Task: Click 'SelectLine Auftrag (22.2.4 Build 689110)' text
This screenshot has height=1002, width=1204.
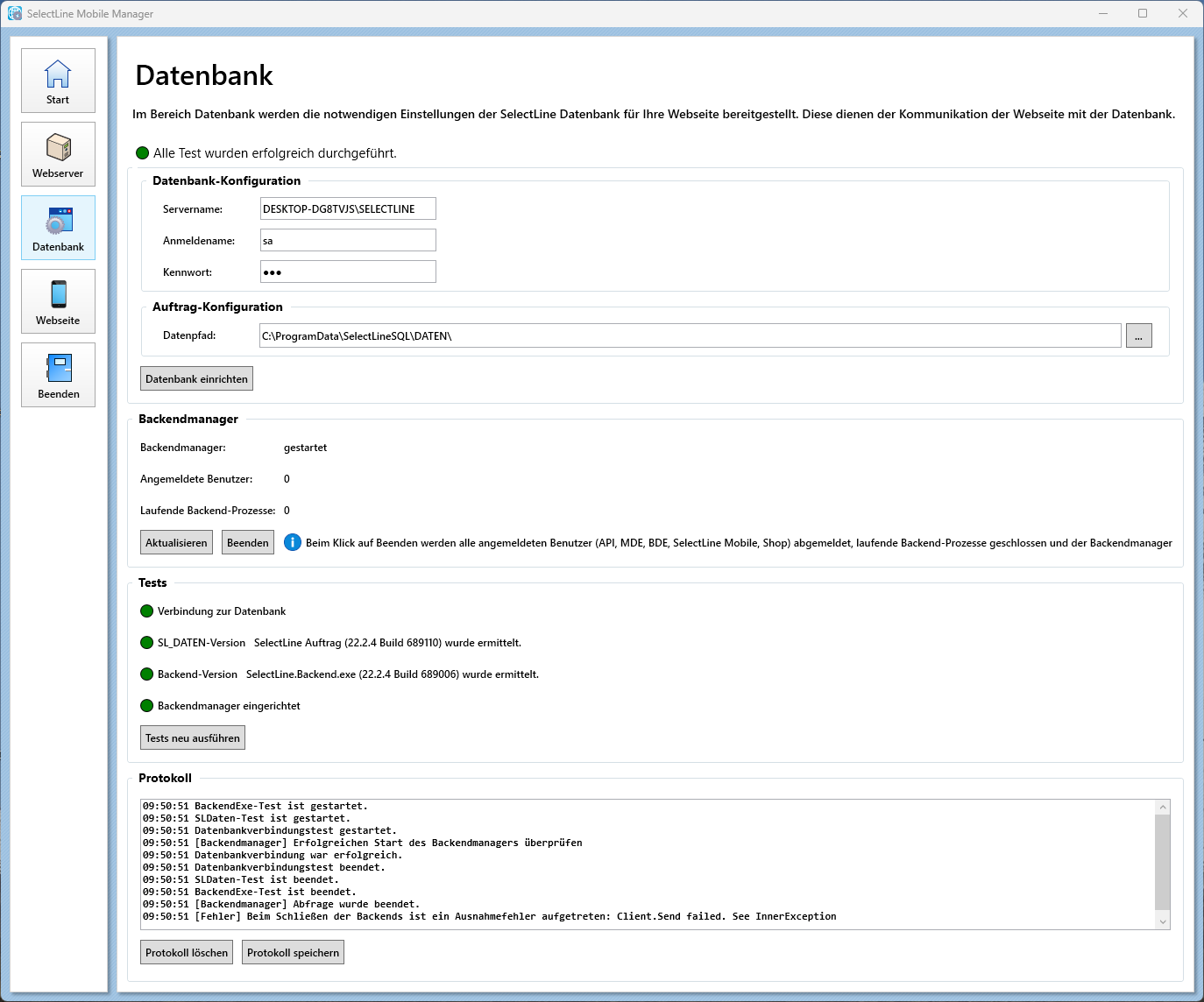Action: [348, 643]
